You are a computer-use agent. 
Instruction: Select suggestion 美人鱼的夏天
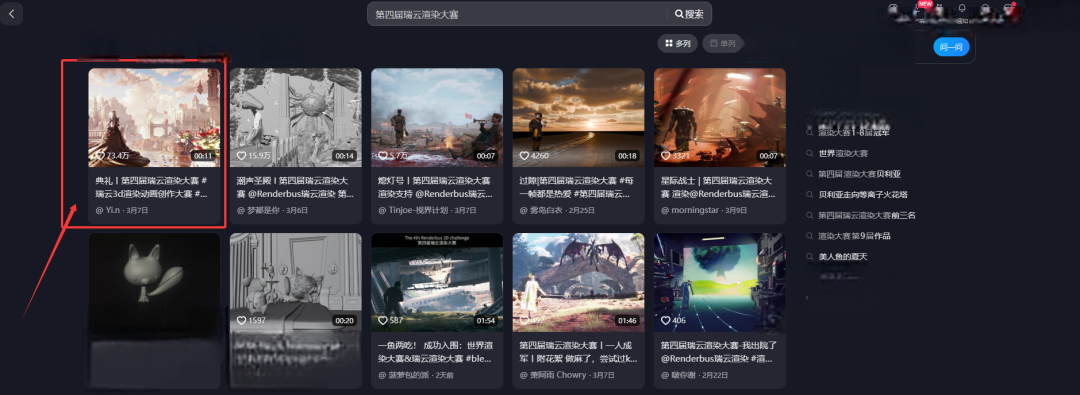[x=842, y=256]
